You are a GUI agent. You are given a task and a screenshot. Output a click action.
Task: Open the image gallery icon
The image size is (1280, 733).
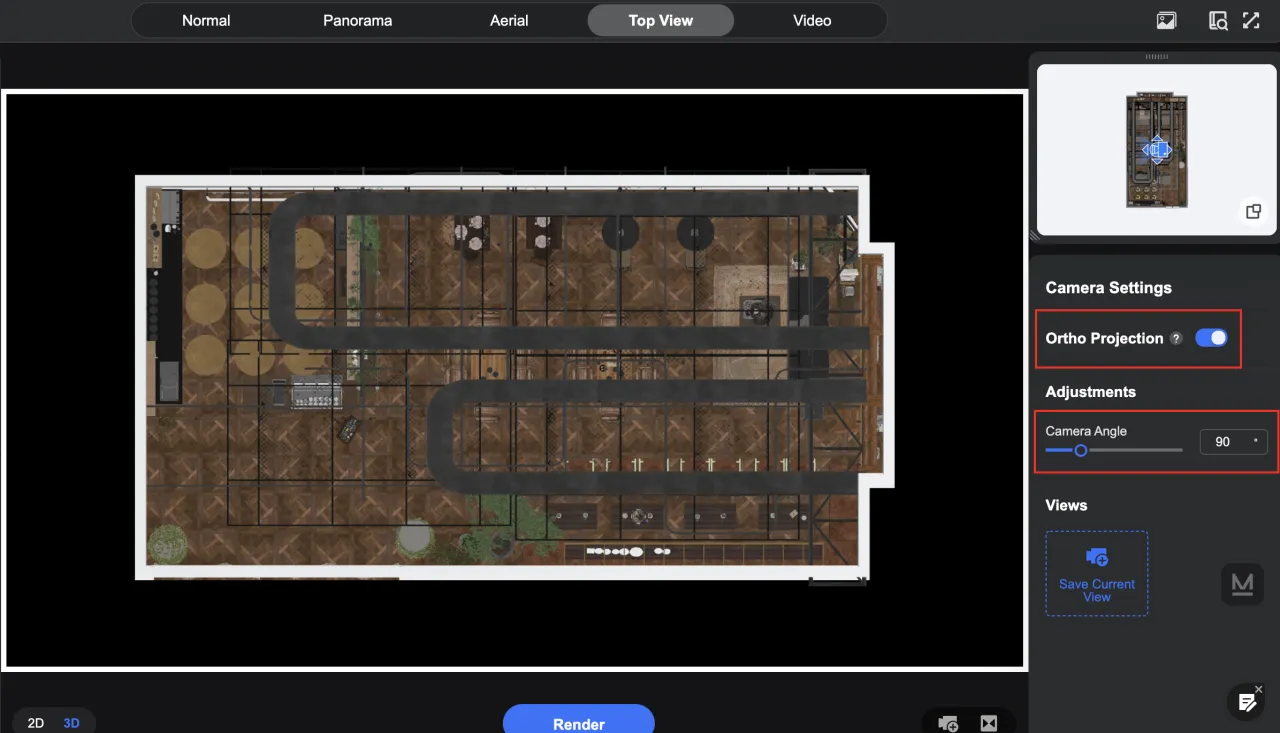(1166, 21)
